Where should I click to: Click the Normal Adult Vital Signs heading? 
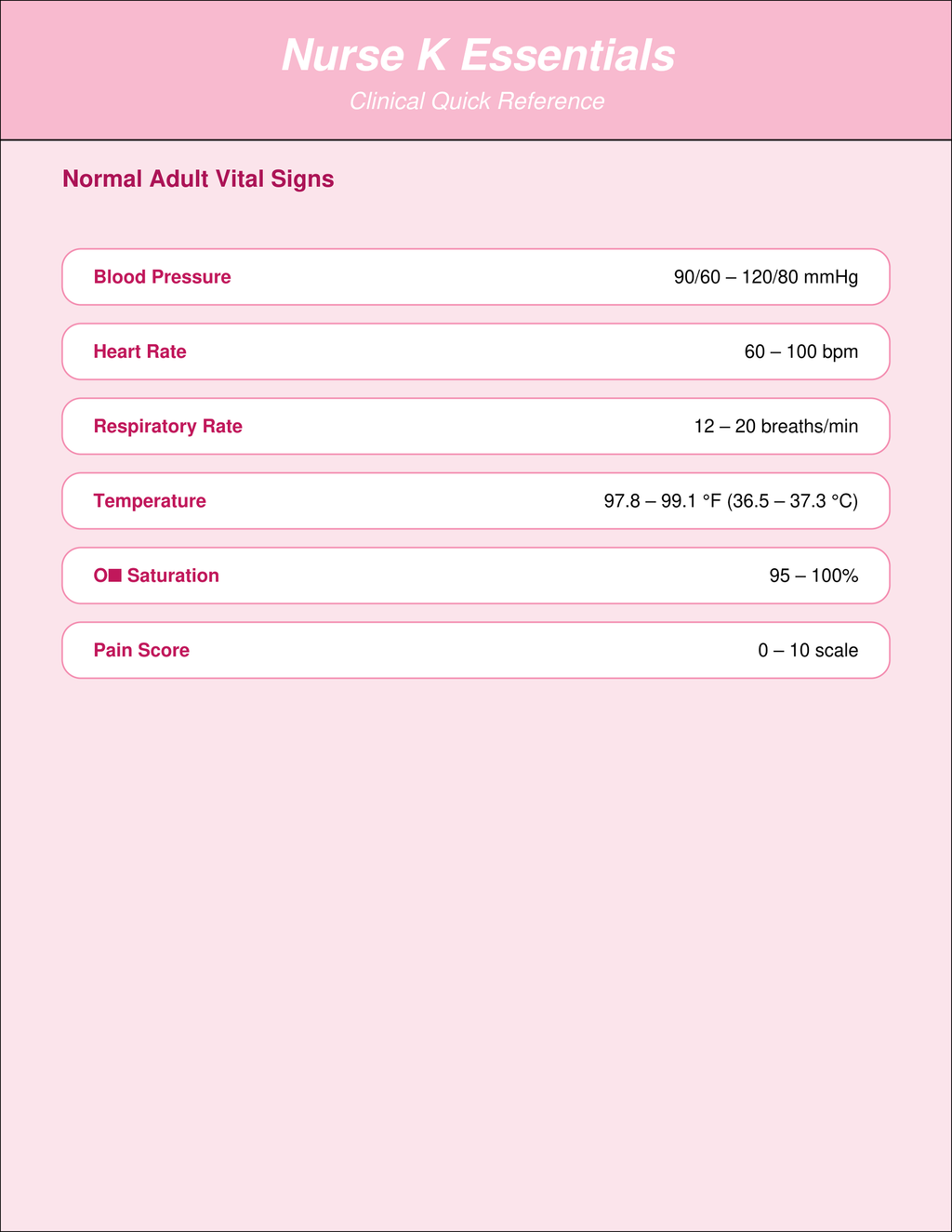(198, 179)
